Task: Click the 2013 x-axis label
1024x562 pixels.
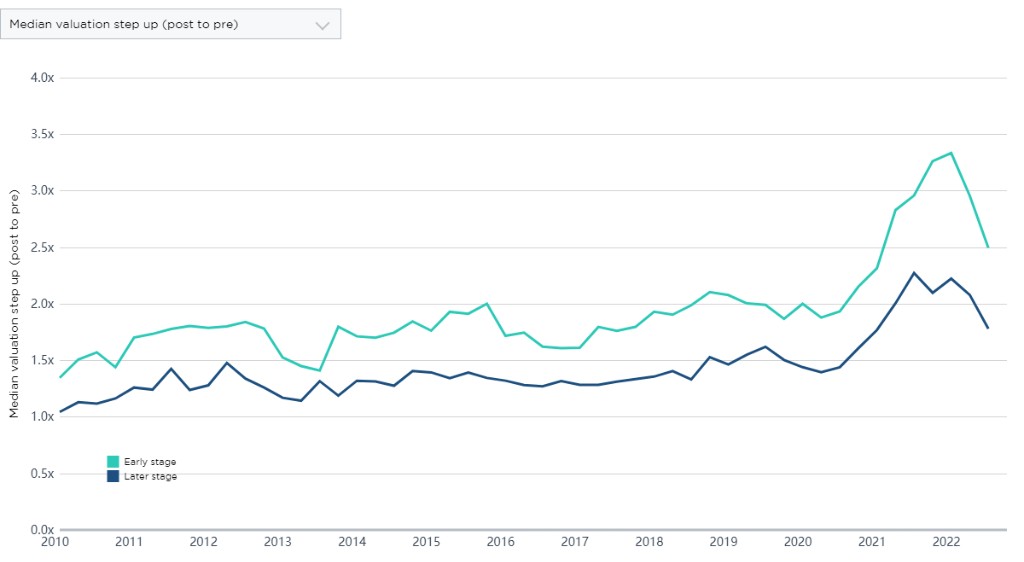Action: tap(277, 542)
